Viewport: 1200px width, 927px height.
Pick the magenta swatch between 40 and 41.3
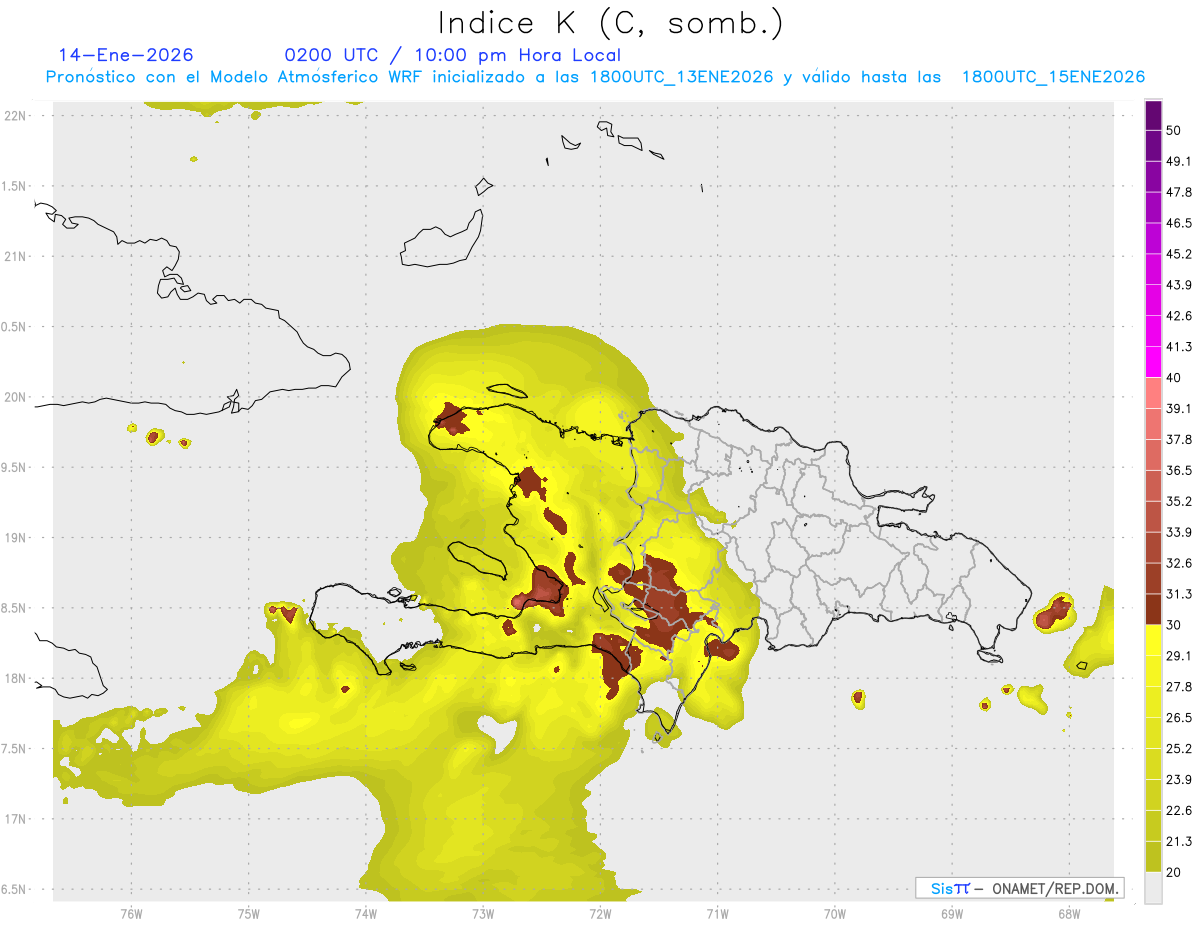[1153, 362]
